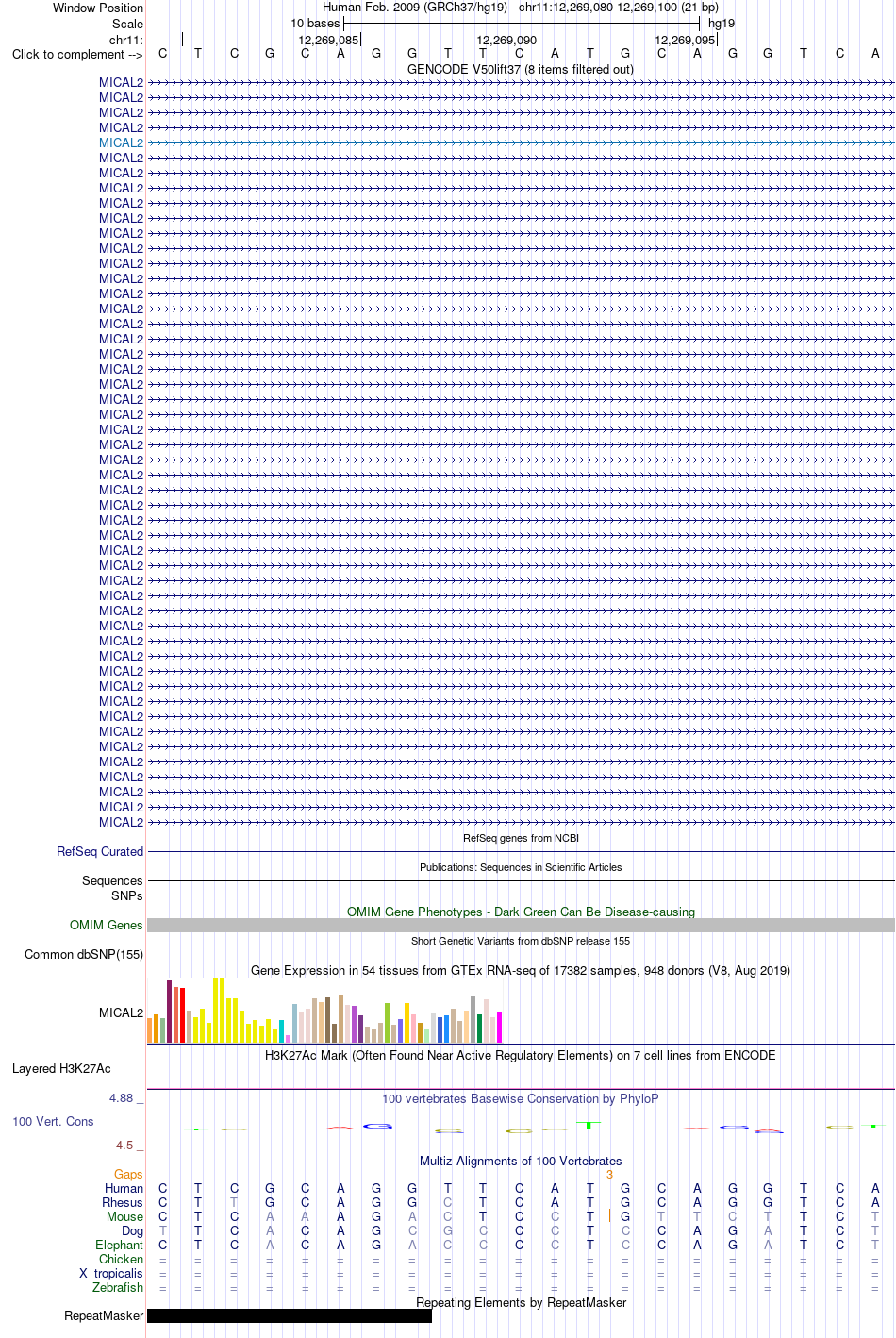Click 'RefSeq genes from NCBI' title
The width and height of the screenshot is (896, 1338).
click(x=521, y=838)
